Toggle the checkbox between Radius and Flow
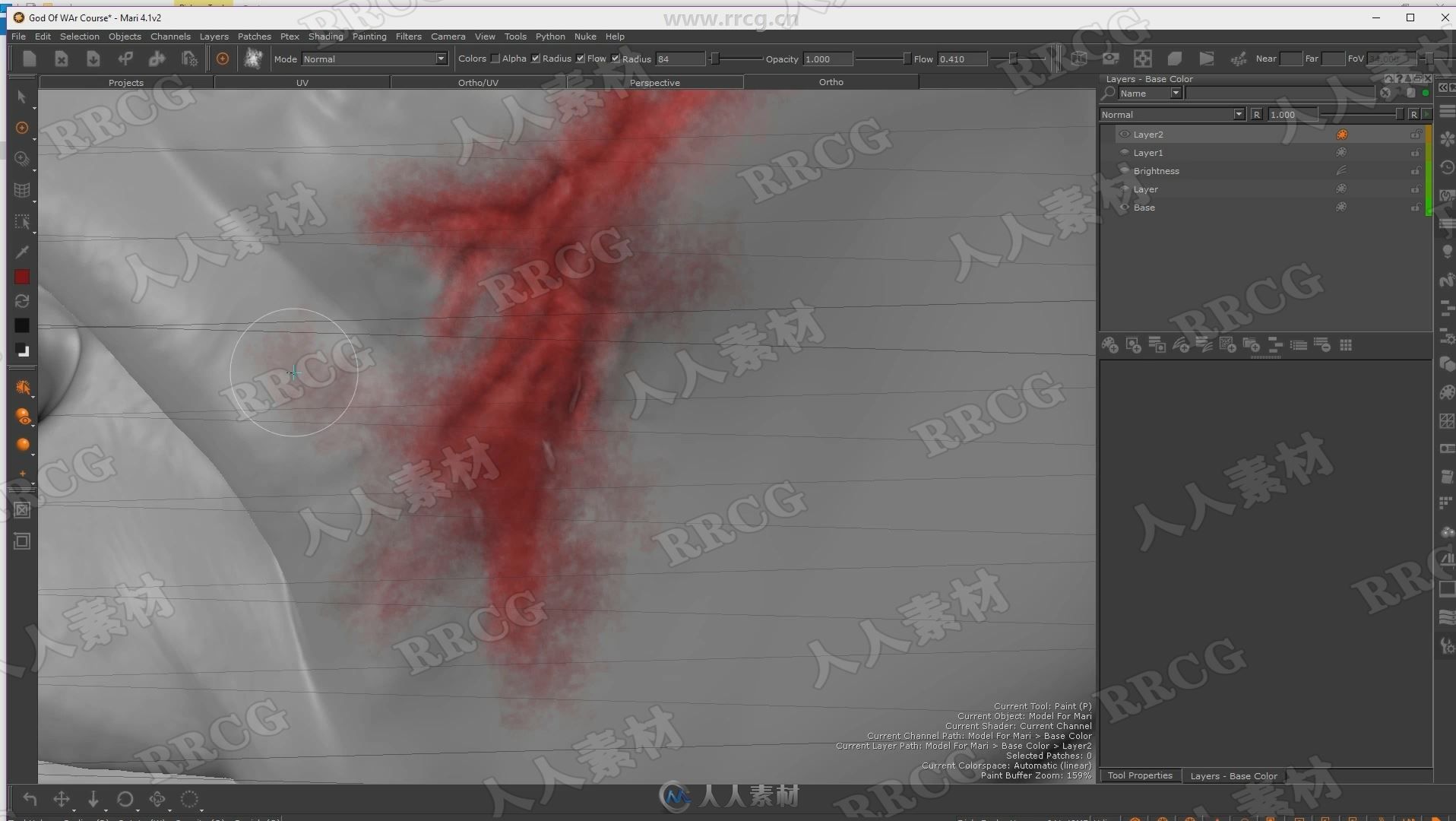This screenshot has height=821, width=1456. pos(581,59)
